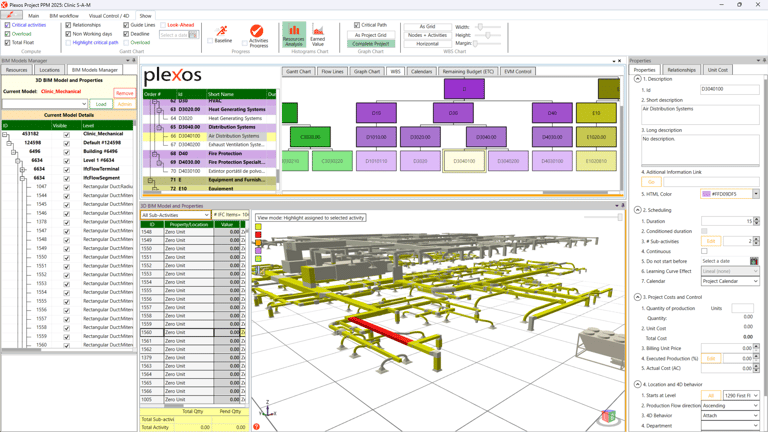This screenshot has height=432, width=768.
Task: Collapse the 4. Location and 4D behavior section
Action: pyautogui.click(x=637, y=384)
